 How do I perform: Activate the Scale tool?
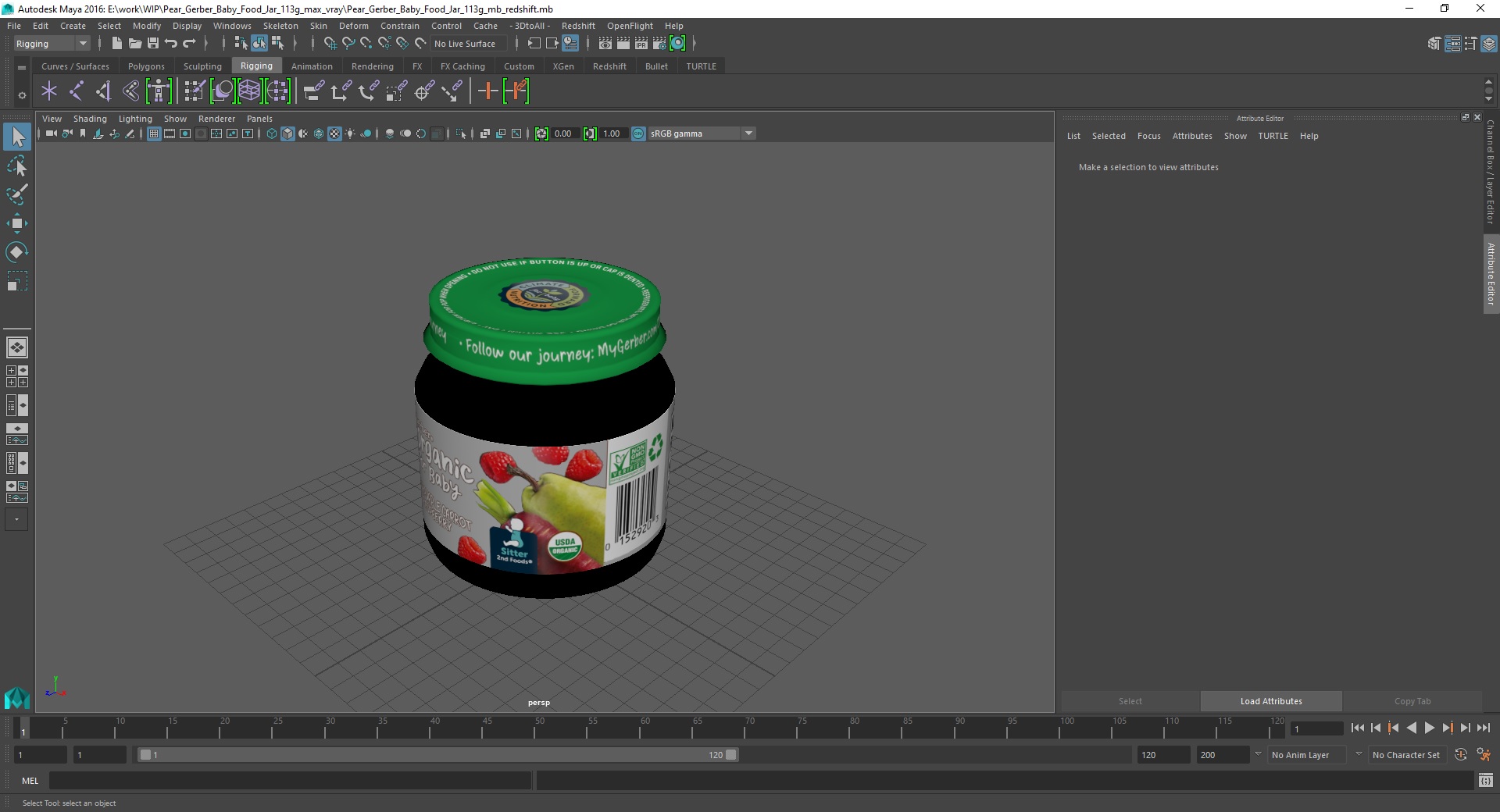point(17,281)
